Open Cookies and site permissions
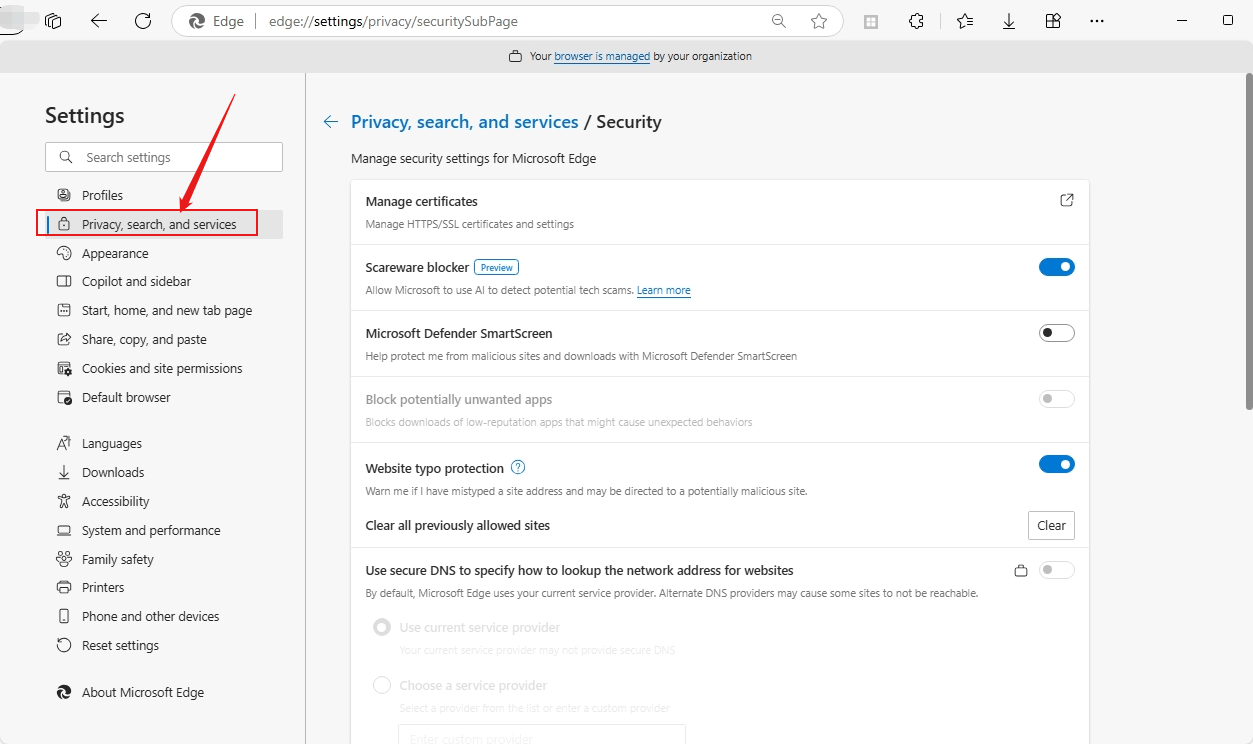Screen dimensions: 1253x744 [x=164, y=369]
